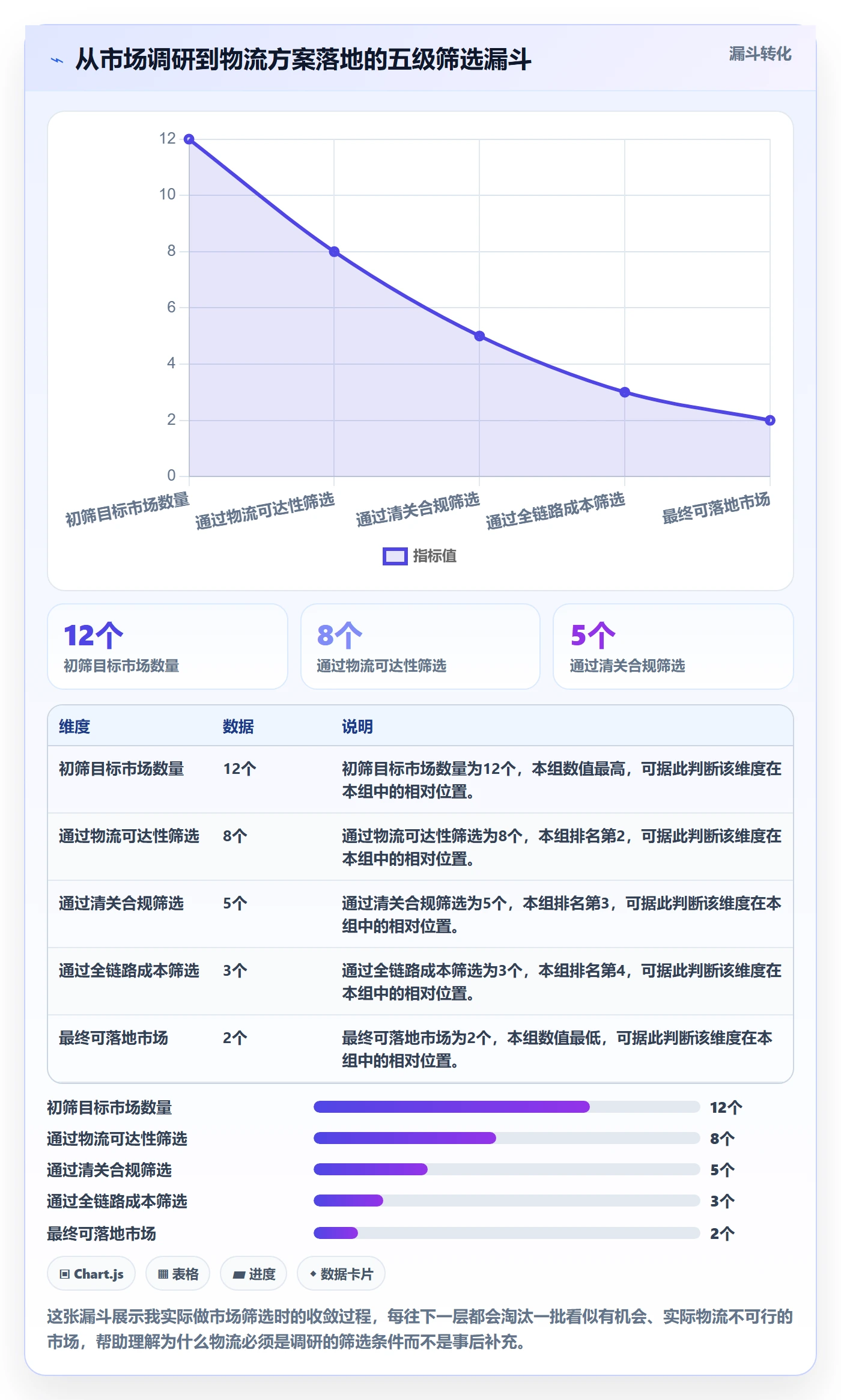Select the 进度 tag chip
The width and height of the screenshot is (841, 1400).
(x=254, y=1273)
